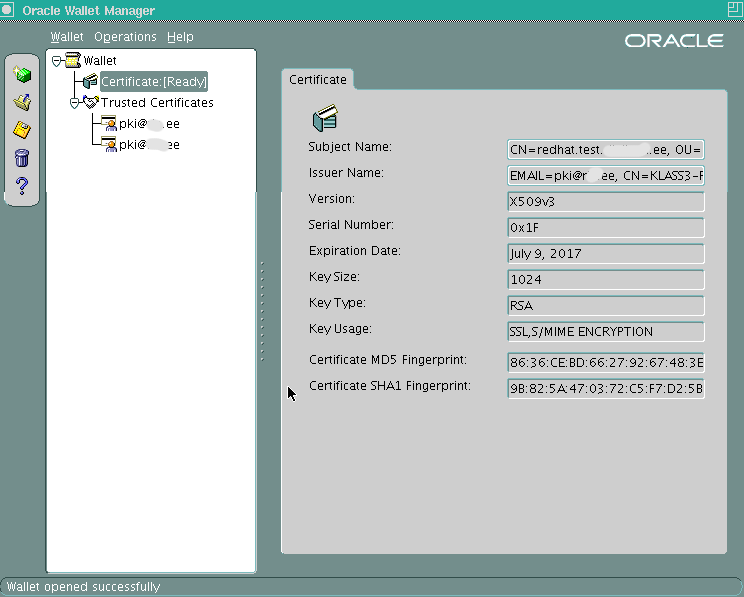Select the Certificate tab
The width and height of the screenshot is (744, 597).
click(317, 80)
